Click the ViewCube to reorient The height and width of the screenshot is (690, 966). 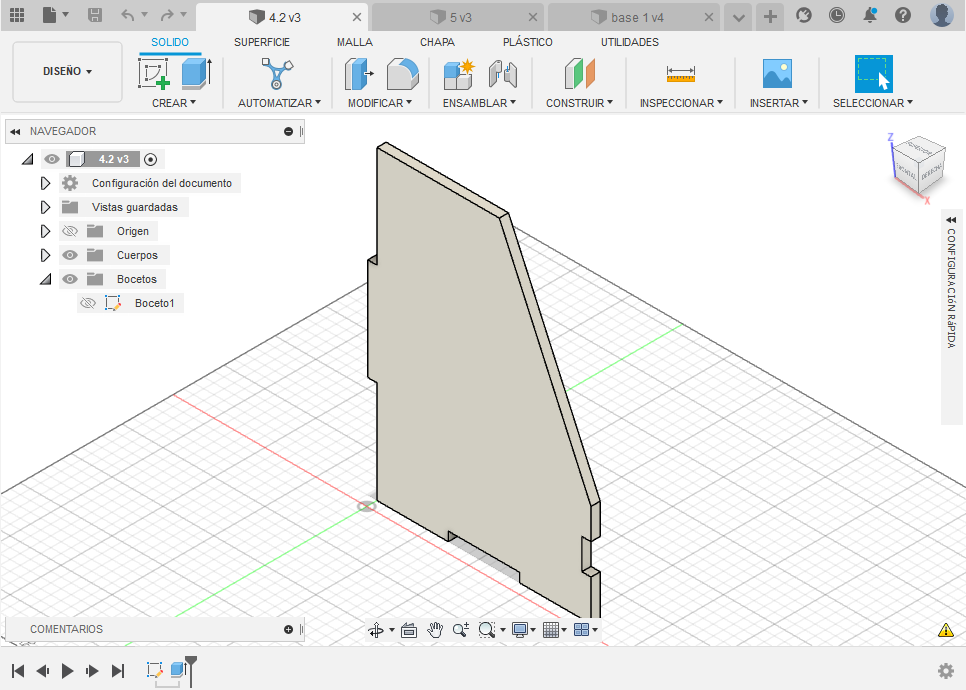(x=918, y=165)
